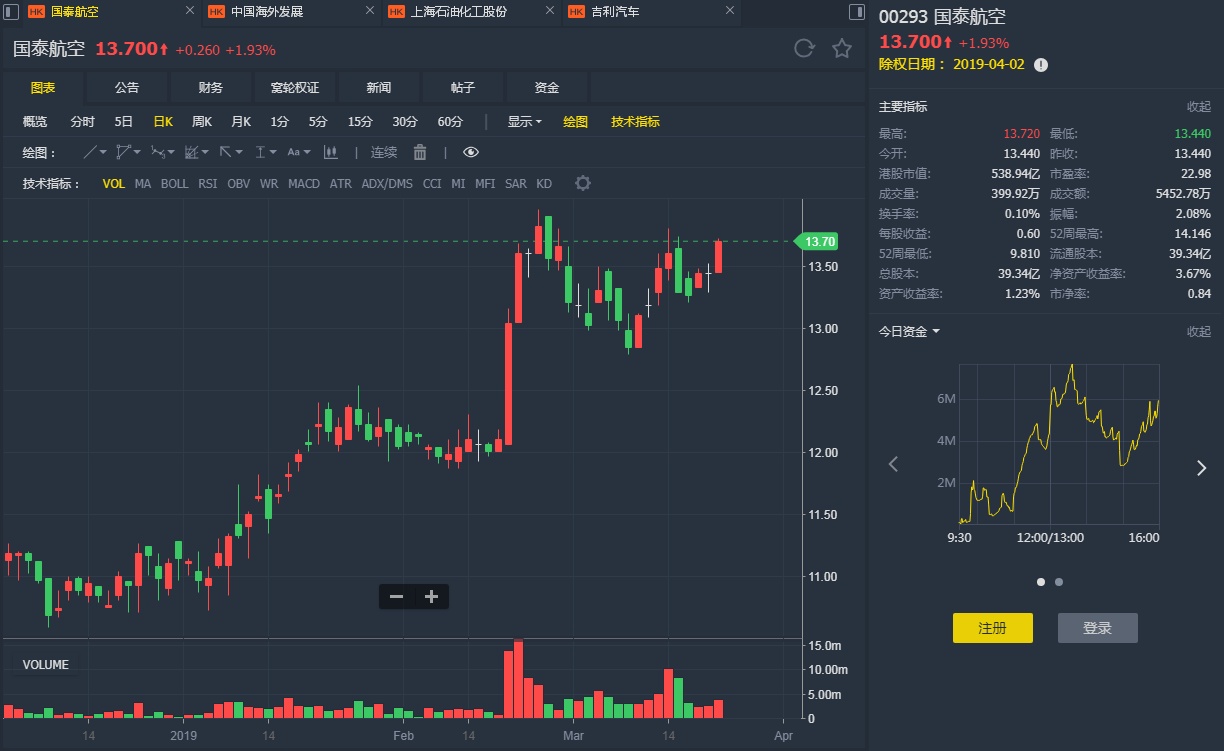1224x751 pixels.
Task: Switch chart to 5日 view
Action: [123, 122]
